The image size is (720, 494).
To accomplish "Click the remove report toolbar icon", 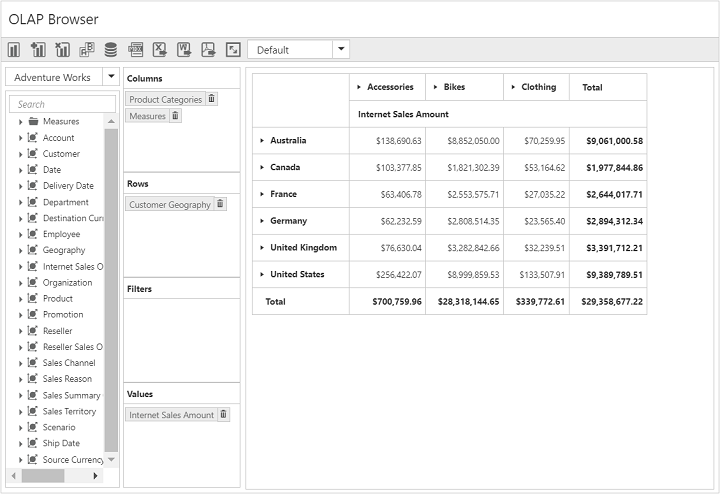I will 62,50.
